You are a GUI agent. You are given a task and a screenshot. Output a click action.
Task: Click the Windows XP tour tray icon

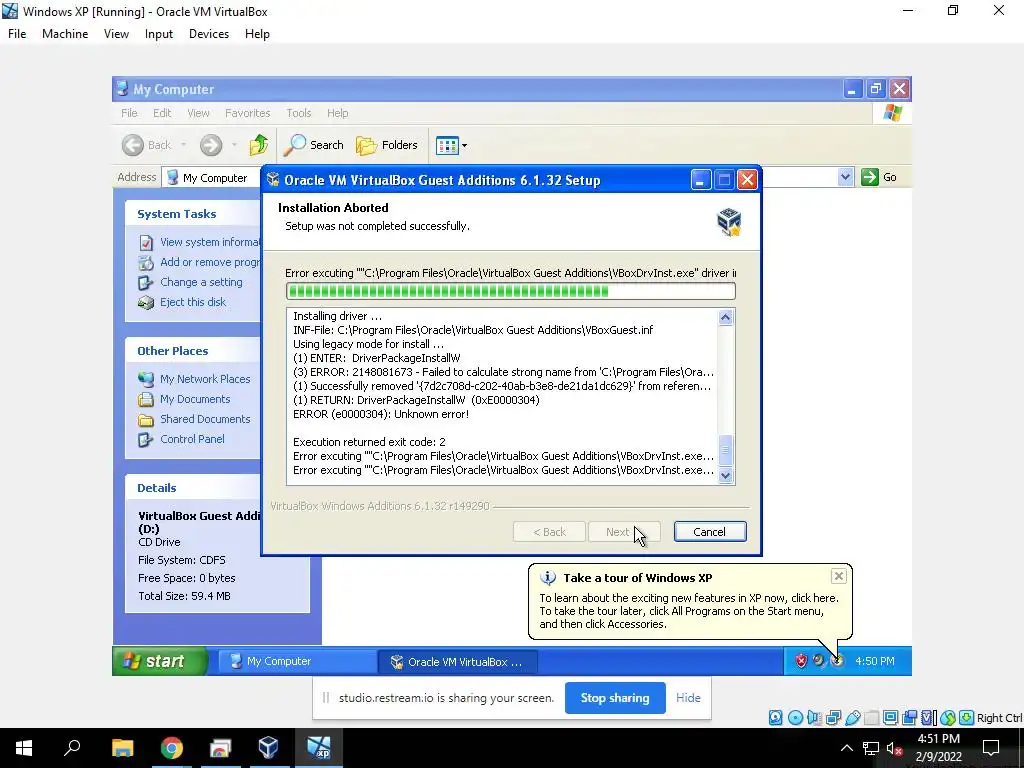[837, 661]
